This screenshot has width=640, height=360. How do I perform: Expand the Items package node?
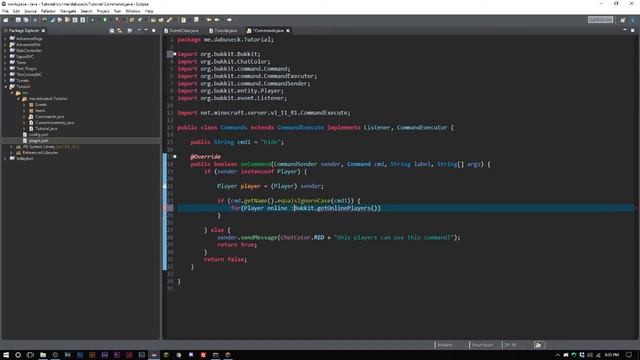pos(24,111)
